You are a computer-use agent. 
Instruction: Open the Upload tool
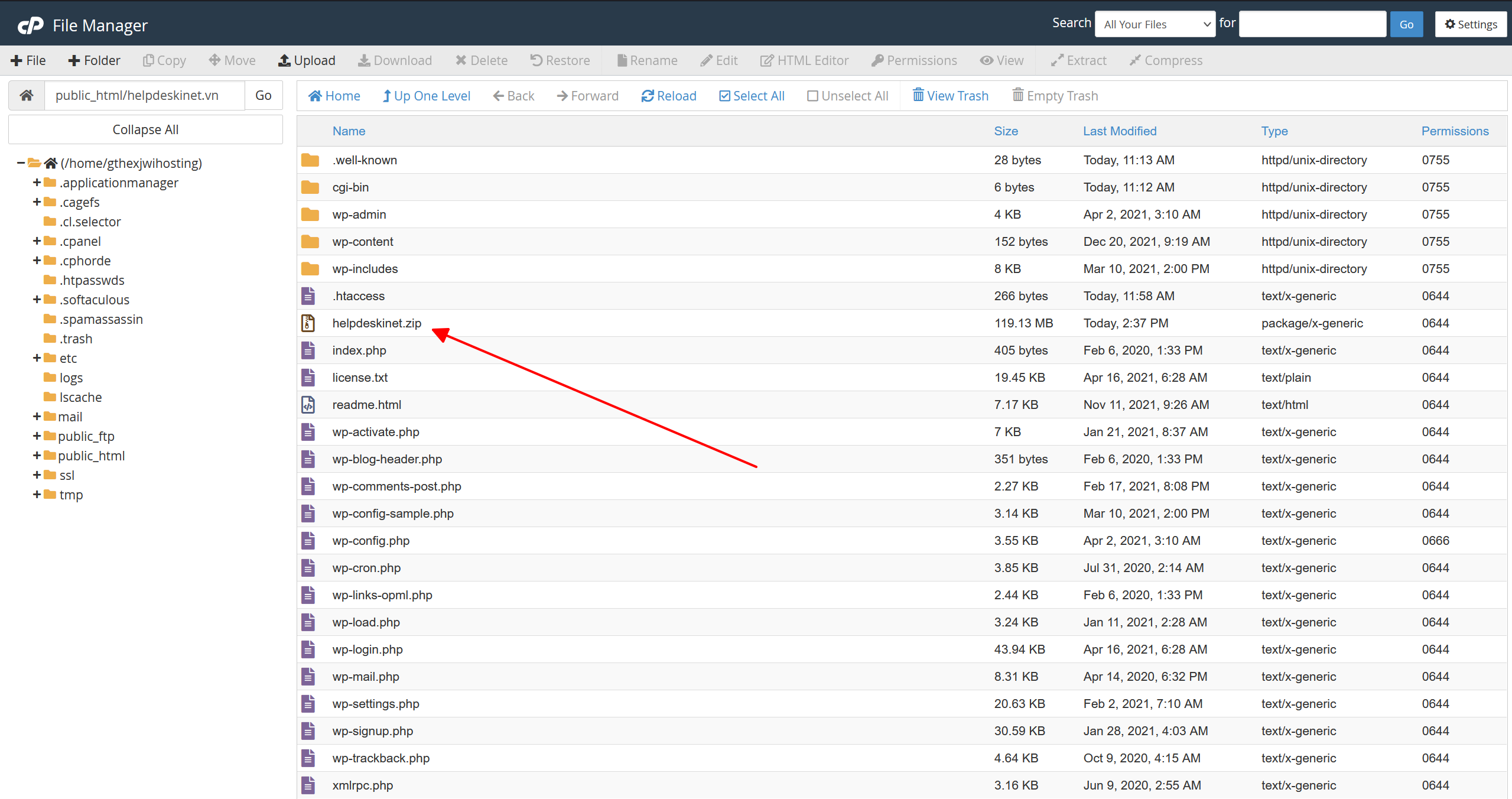pyautogui.click(x=307, y=60)
